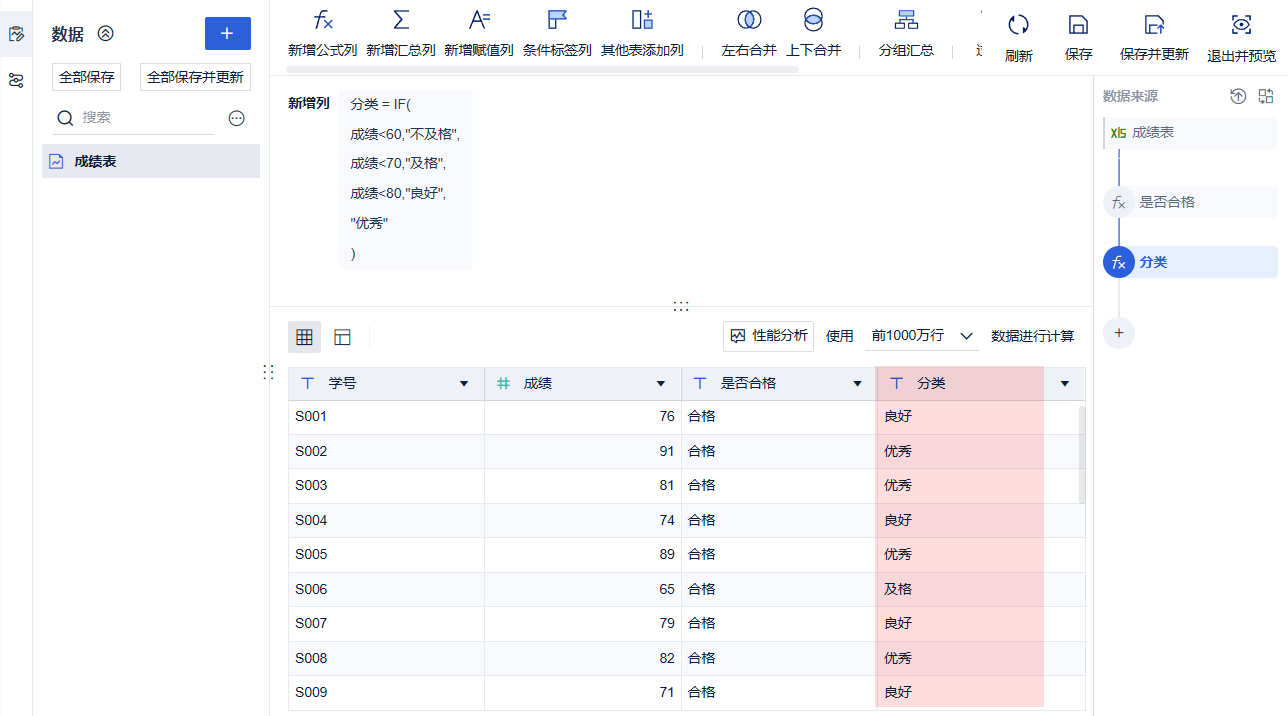Select the 新增公式列 formula column tool
This screenshot has height=716, width=1288.
[323, 30]
